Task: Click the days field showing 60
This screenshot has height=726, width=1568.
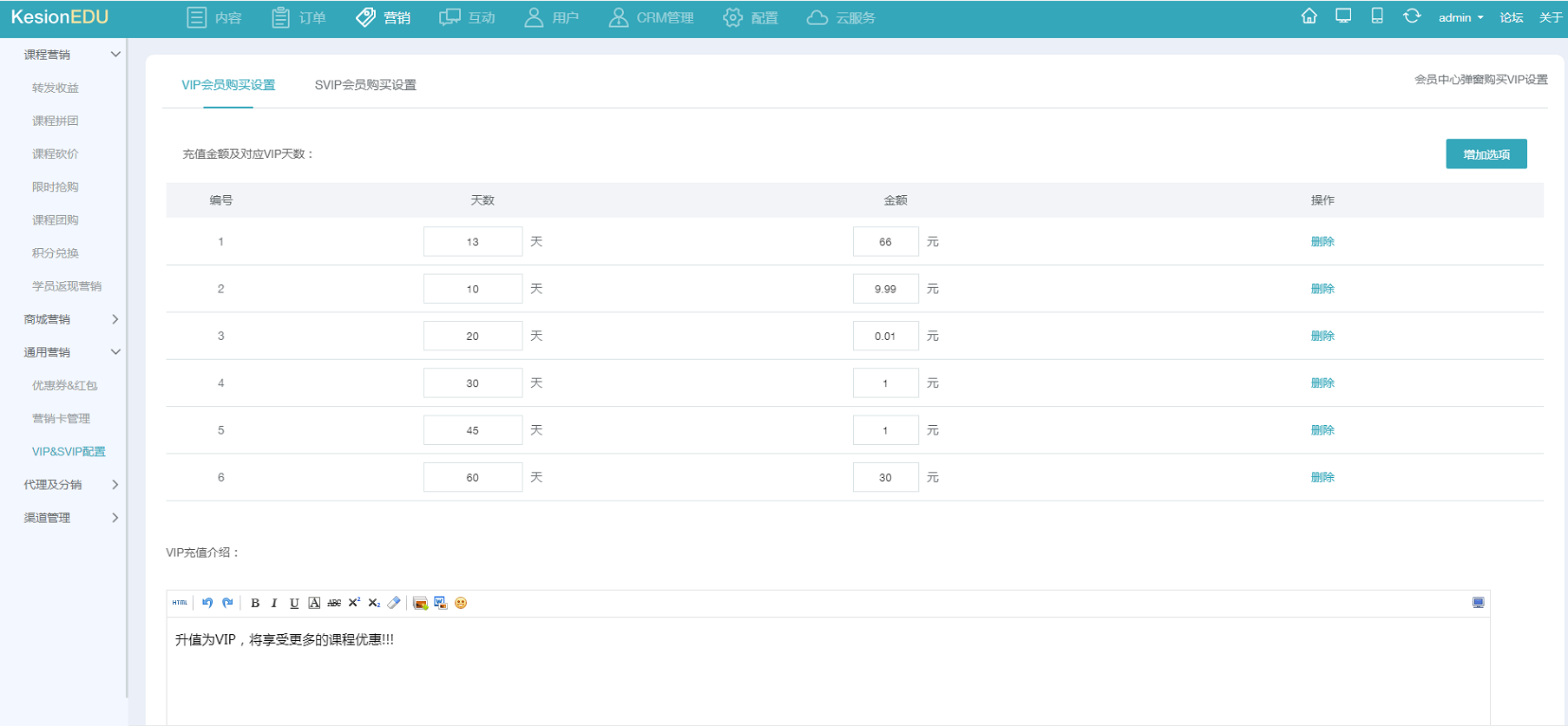Action: click(x=473, y=477)
